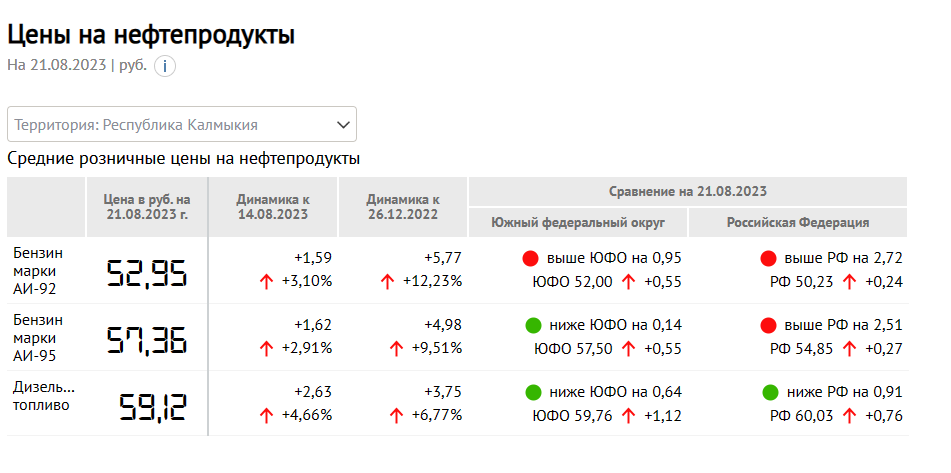Click the Бензин марки АИ-92 row label

pyautogui.click(x=38, y=270)
